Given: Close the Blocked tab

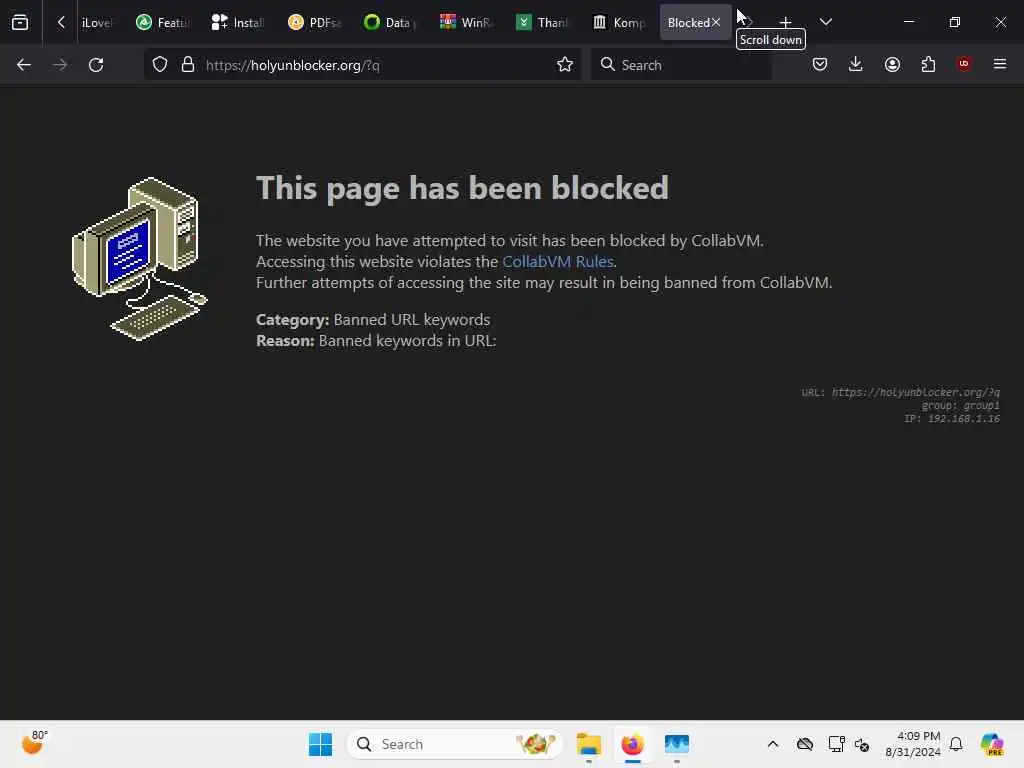Looking at the screenshot, I should (716, 22).
